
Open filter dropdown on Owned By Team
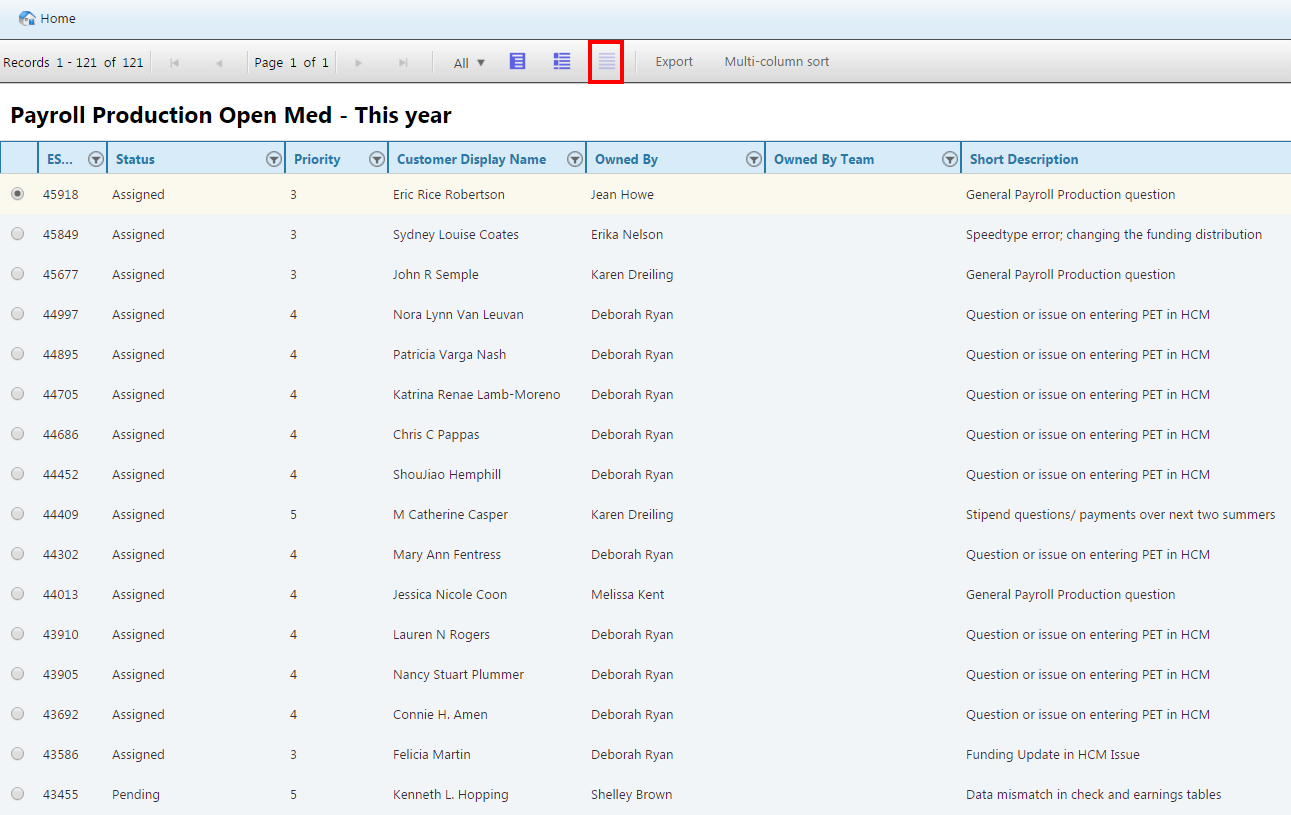point(950,159)
